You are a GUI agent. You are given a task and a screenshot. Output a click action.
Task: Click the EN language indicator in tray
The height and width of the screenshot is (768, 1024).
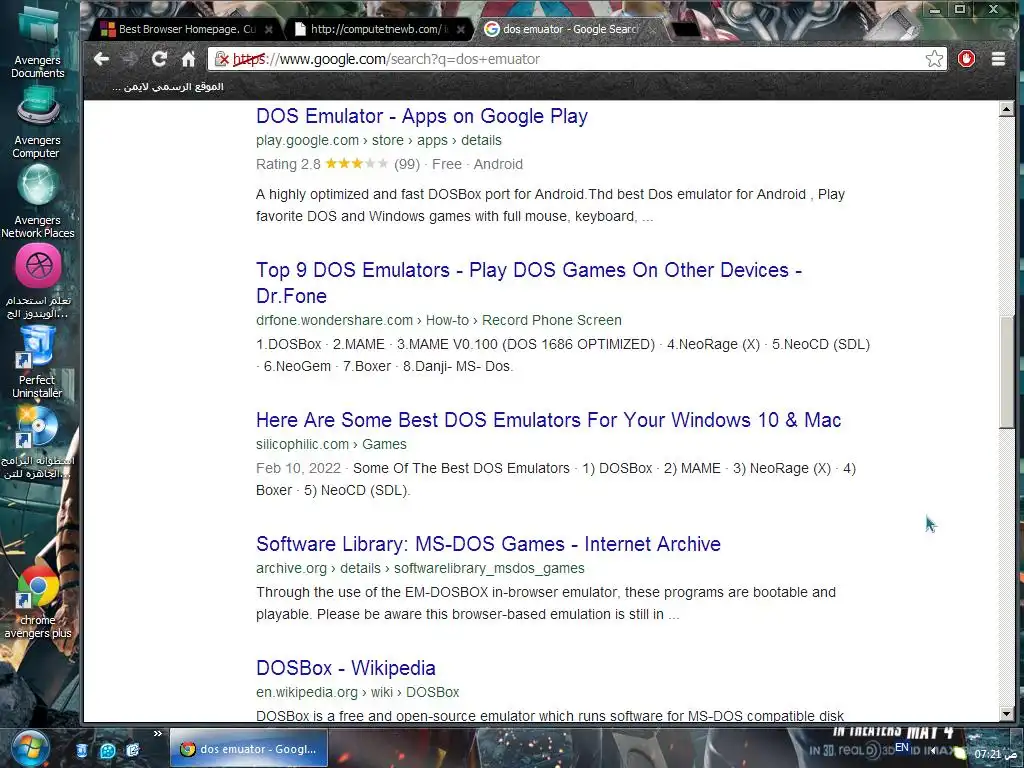[902, 747]
